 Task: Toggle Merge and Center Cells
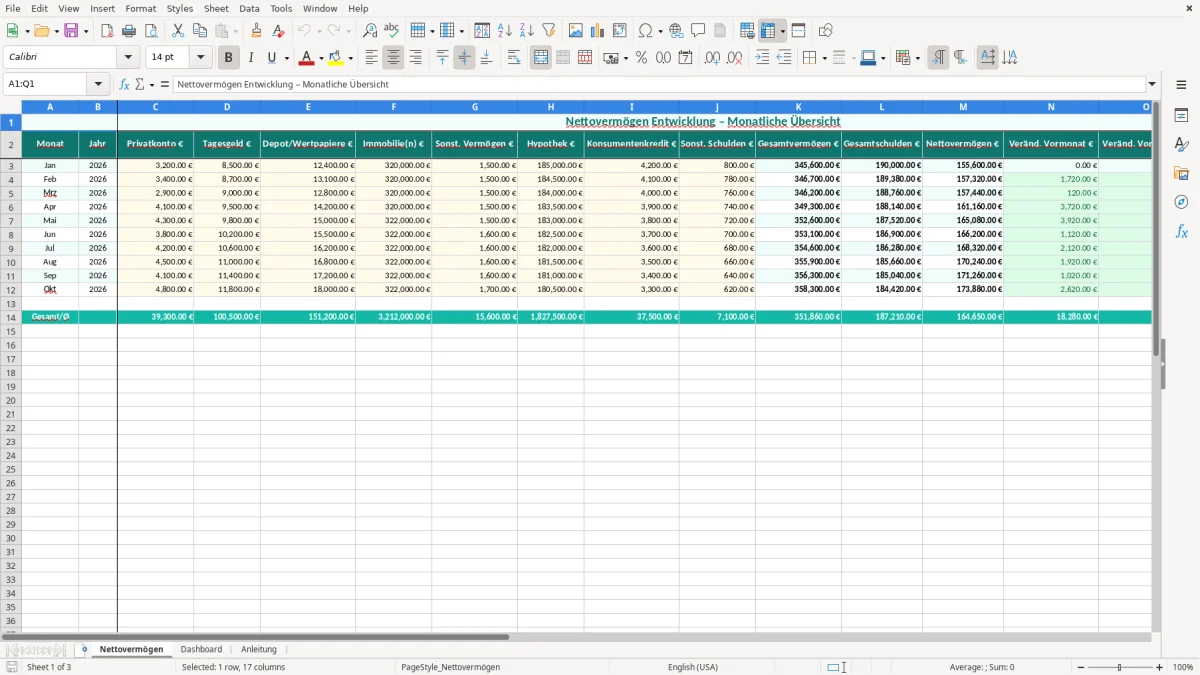pyautogui.click(x=541, y=58)
